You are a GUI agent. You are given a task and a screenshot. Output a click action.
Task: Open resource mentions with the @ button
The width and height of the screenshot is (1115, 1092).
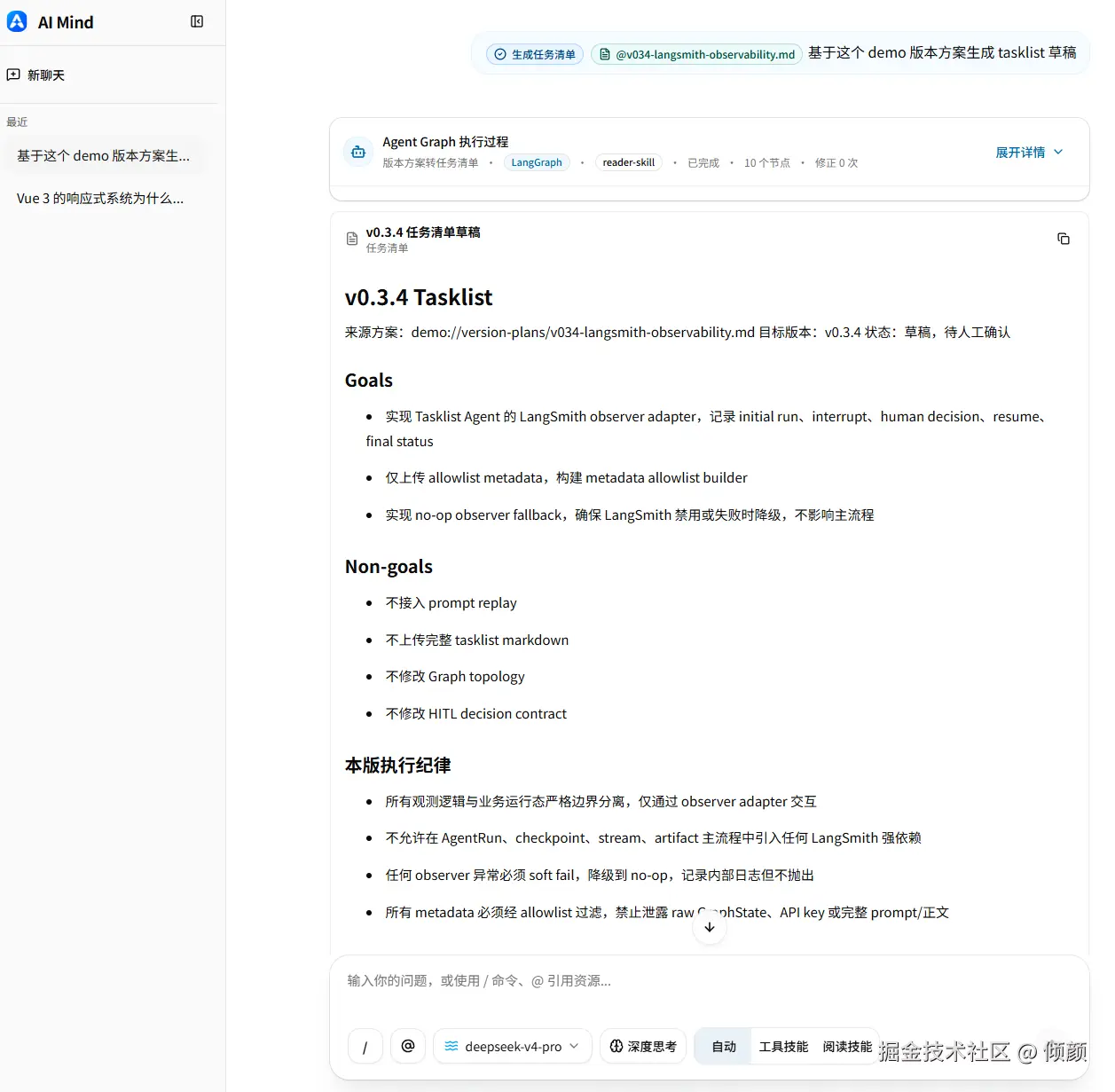408,1047
